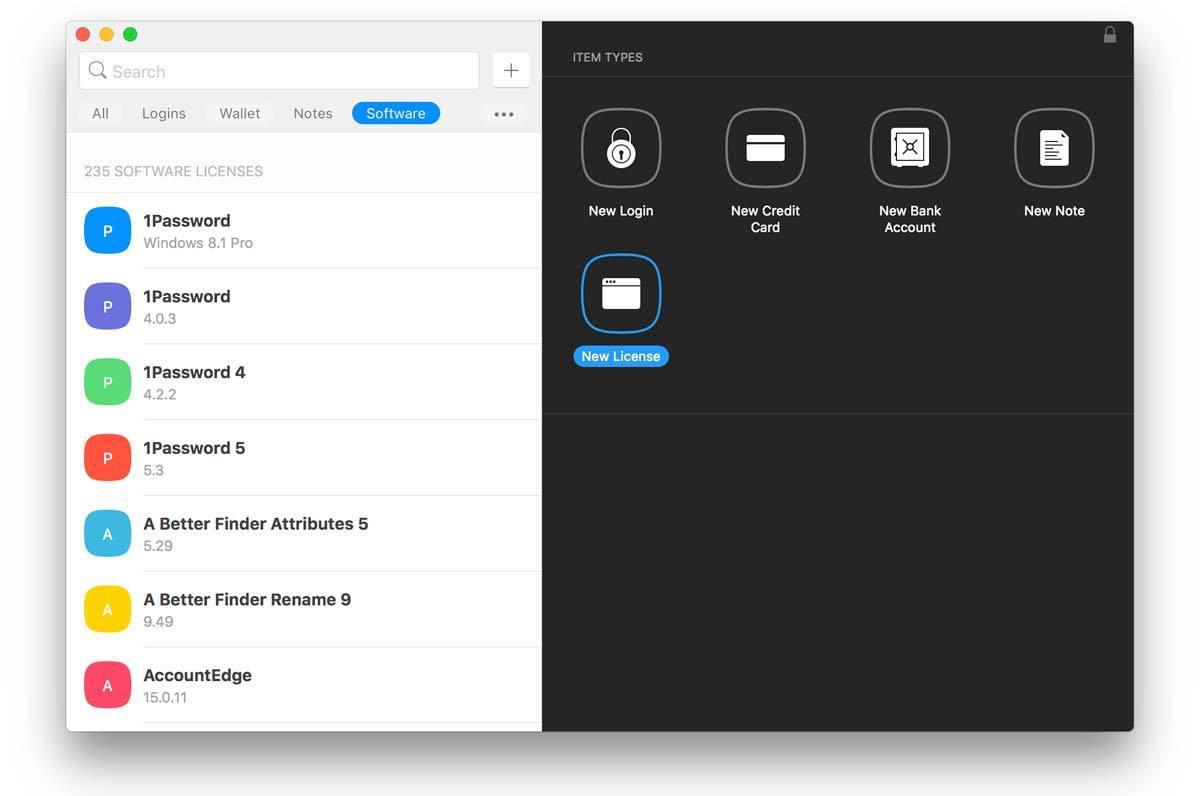Click the New License blue label
Viewport: 1200px width, 796px height.
coord(621,356)
